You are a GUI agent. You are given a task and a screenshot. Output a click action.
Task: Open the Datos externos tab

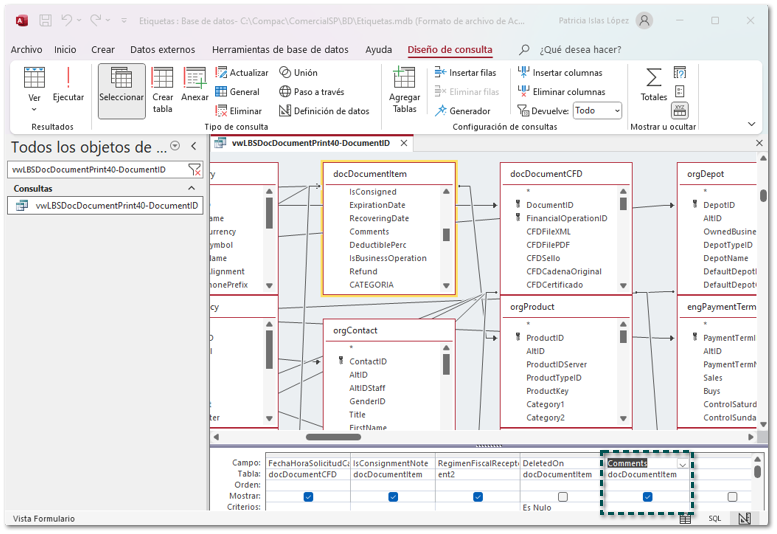tap(162, 49)
